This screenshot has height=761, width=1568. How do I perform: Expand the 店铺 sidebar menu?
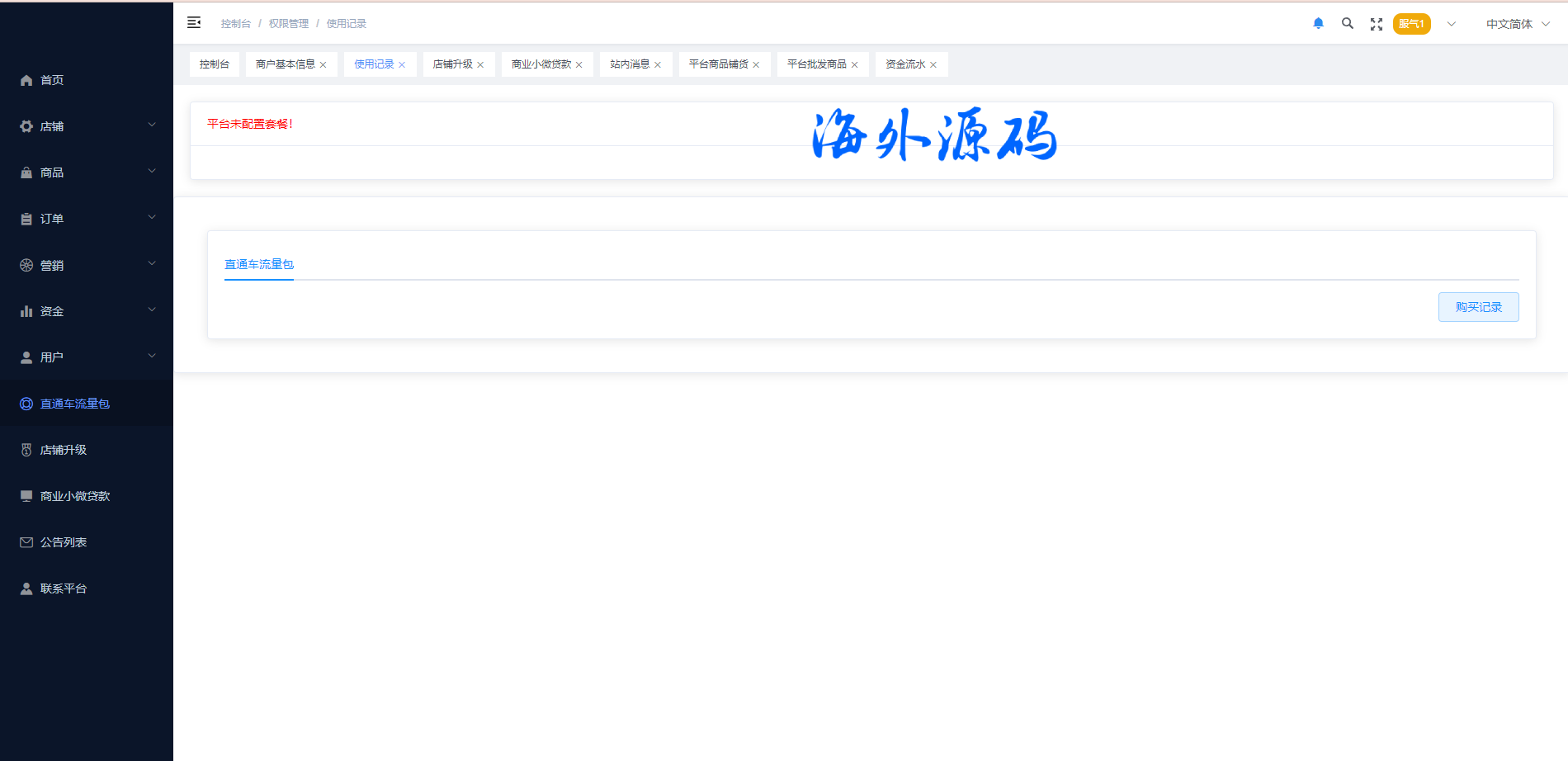click(86, 126)
